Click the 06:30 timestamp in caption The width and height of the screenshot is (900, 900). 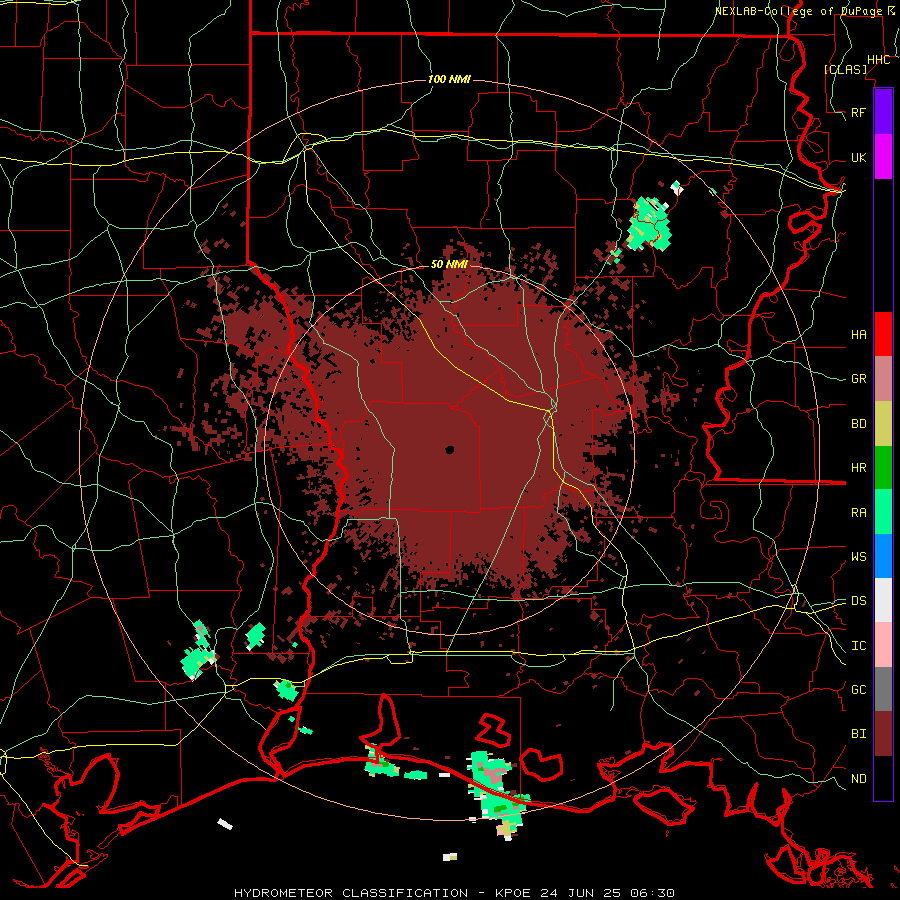point(654,893)
